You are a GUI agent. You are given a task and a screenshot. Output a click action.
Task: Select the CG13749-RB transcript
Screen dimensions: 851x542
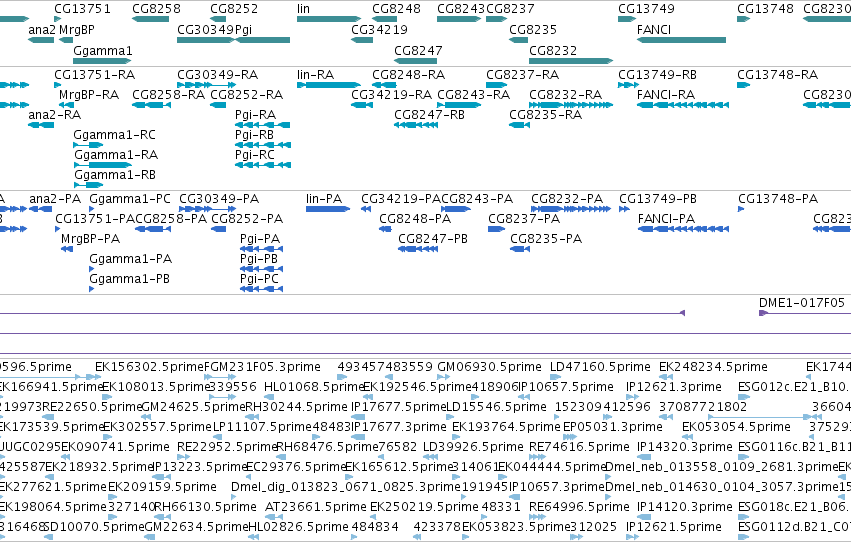coord(628,85)
